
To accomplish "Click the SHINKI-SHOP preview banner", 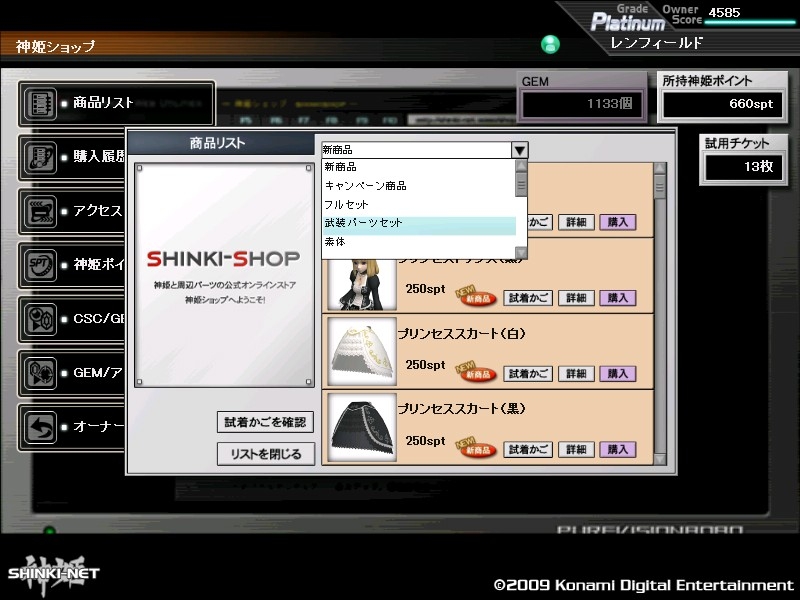I will point(224,275).
